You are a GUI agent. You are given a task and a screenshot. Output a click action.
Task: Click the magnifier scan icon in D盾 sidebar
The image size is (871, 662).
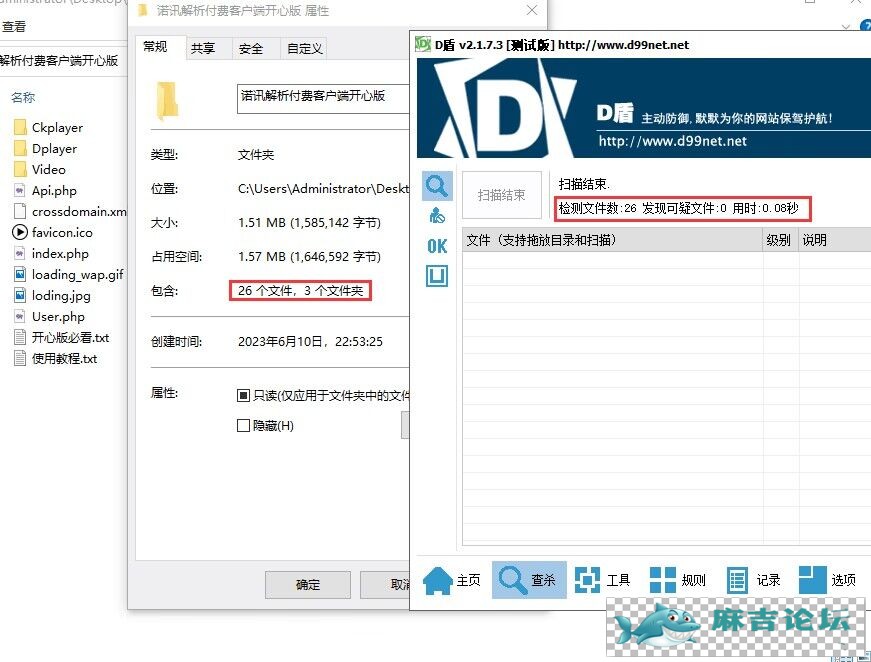tap(437, 185)
